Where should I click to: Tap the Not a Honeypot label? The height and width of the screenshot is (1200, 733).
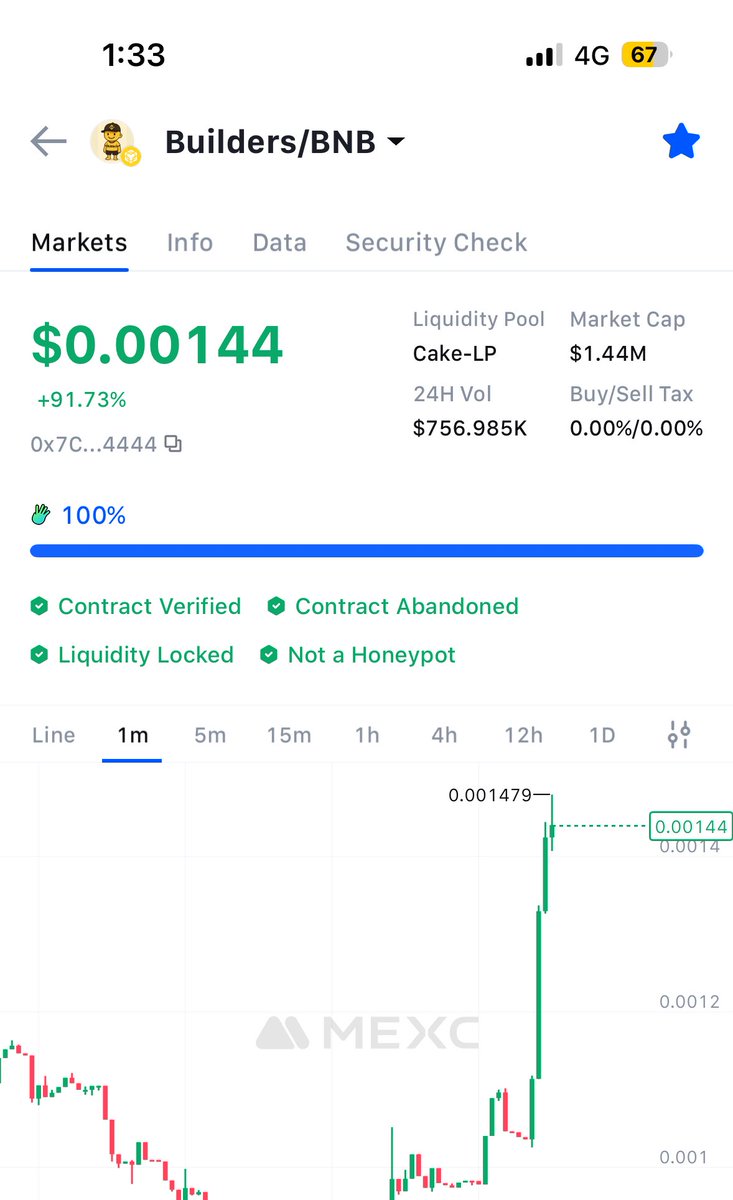point(372,655)
